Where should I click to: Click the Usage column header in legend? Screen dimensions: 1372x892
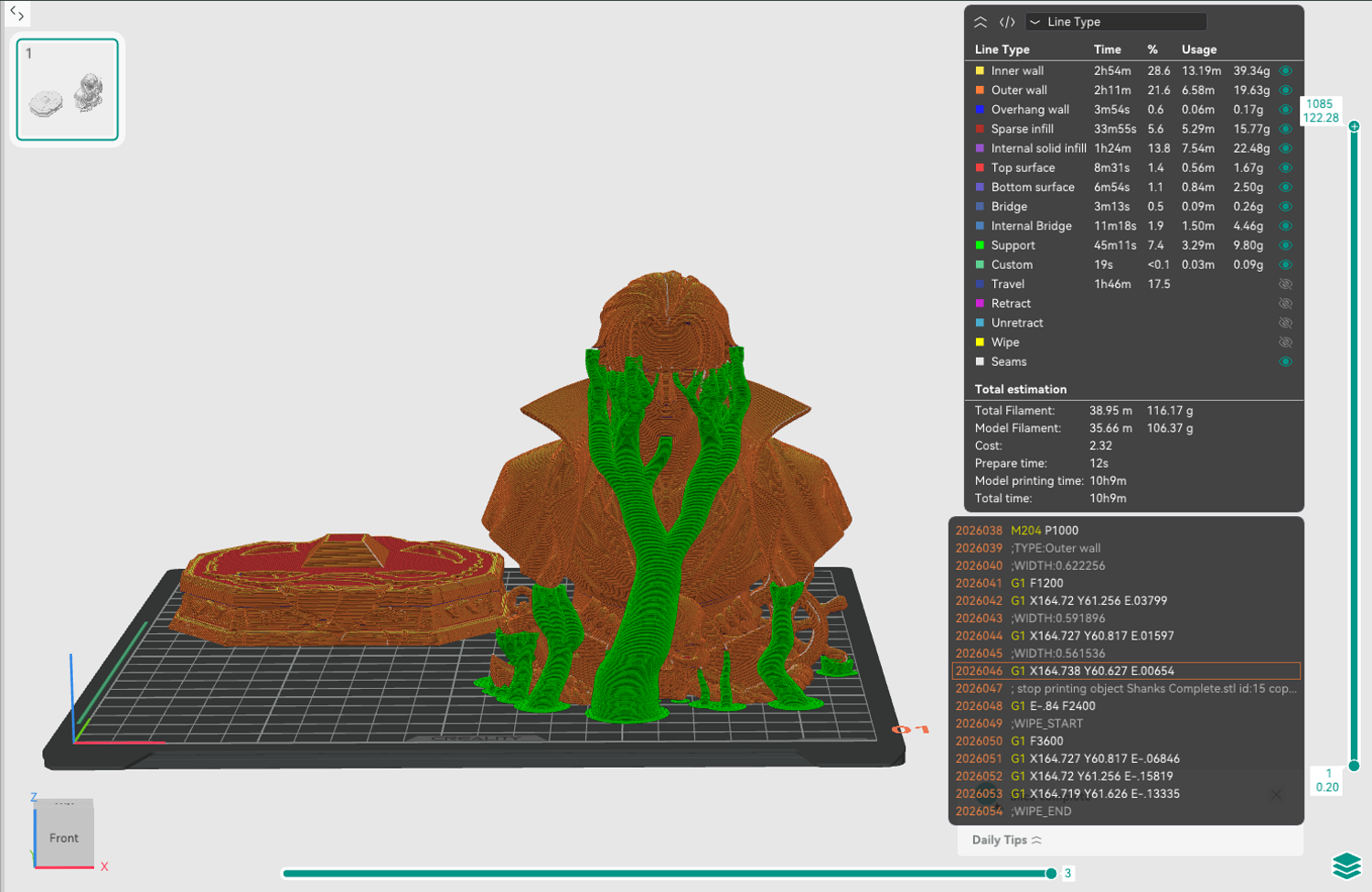coord(1199,49)
